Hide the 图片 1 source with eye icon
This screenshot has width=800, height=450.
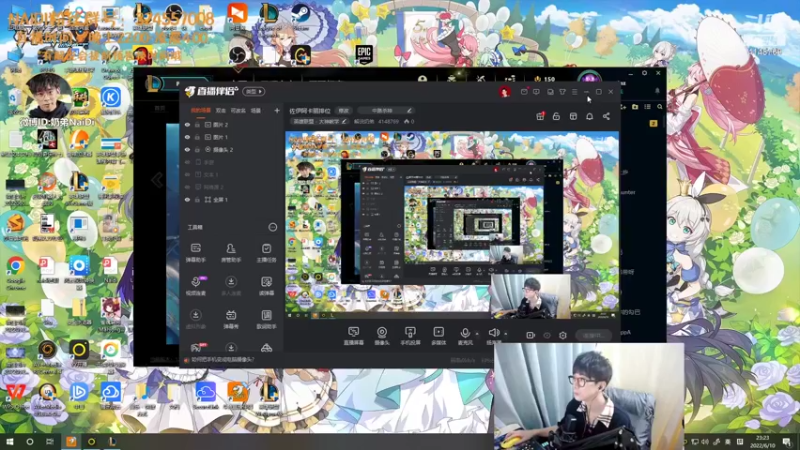point(187,137)
